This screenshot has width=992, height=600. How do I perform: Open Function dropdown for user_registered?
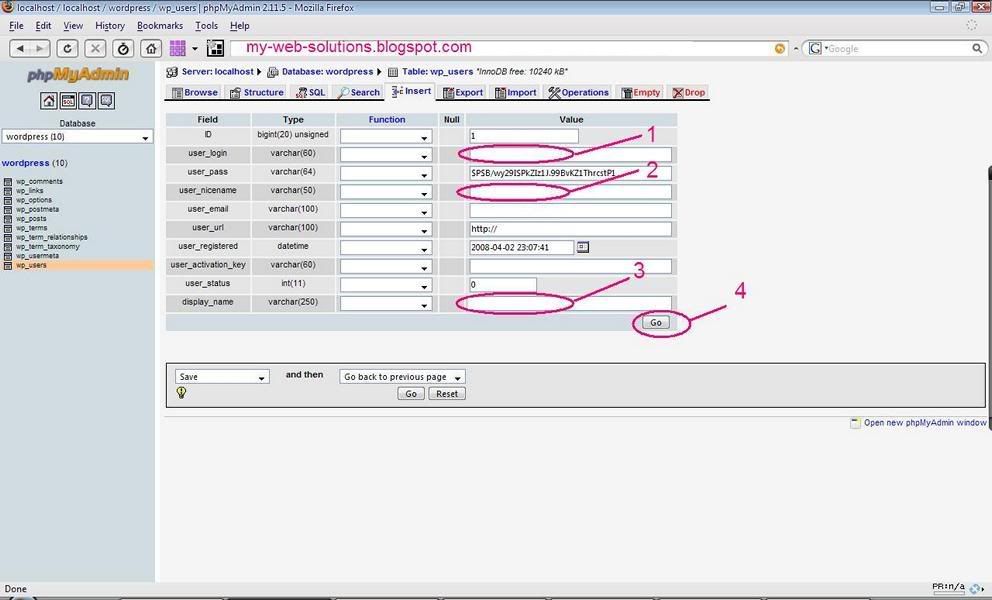click(x=386, y=248)
